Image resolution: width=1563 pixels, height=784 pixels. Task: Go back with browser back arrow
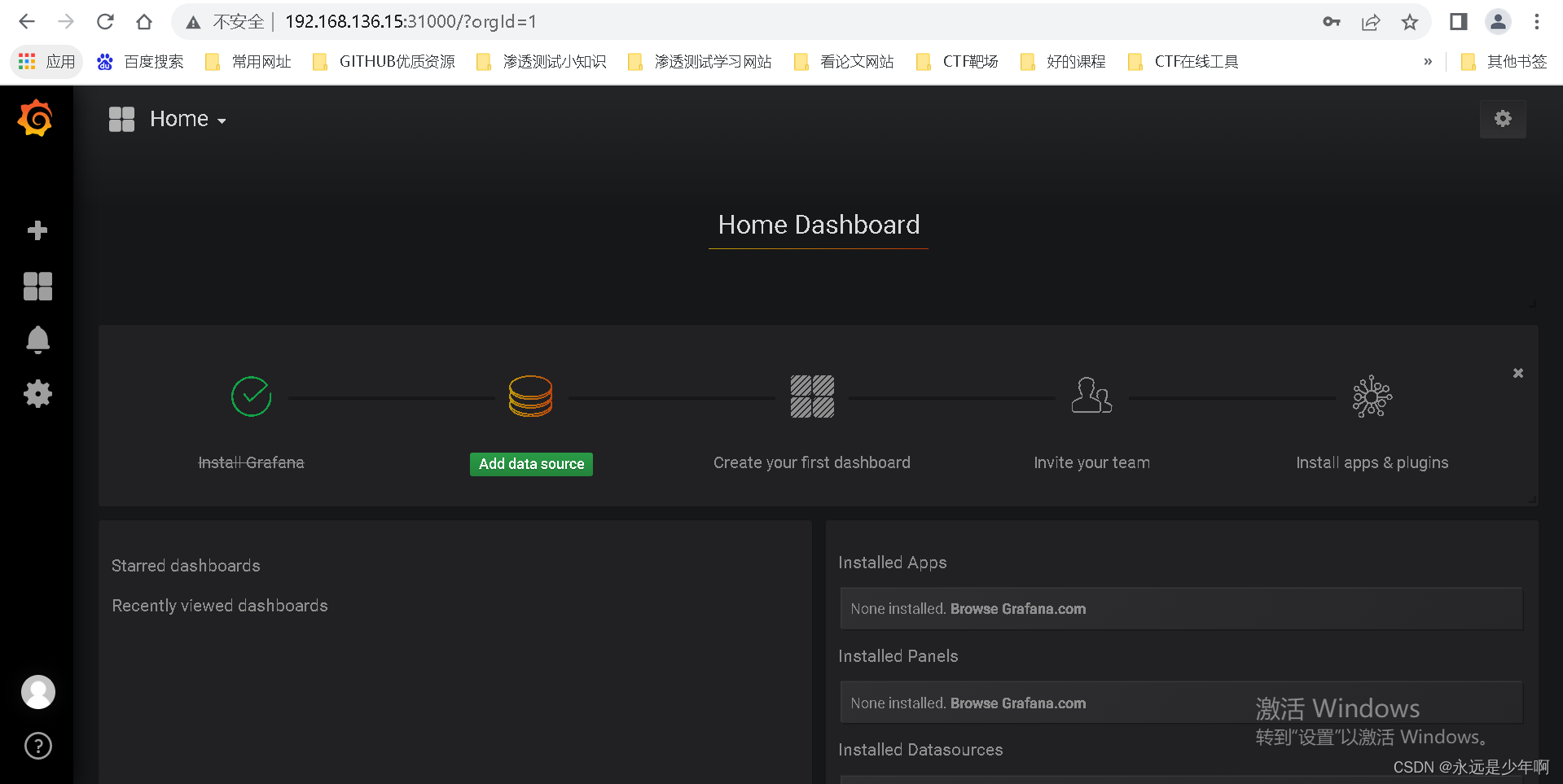(x=27, y=22)
